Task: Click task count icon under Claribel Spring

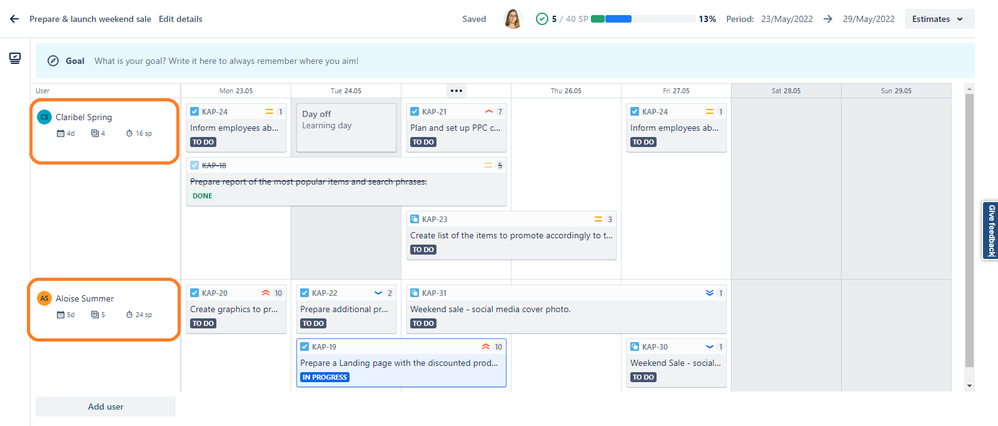Action: pyautogui.click(x=94, y=134)
